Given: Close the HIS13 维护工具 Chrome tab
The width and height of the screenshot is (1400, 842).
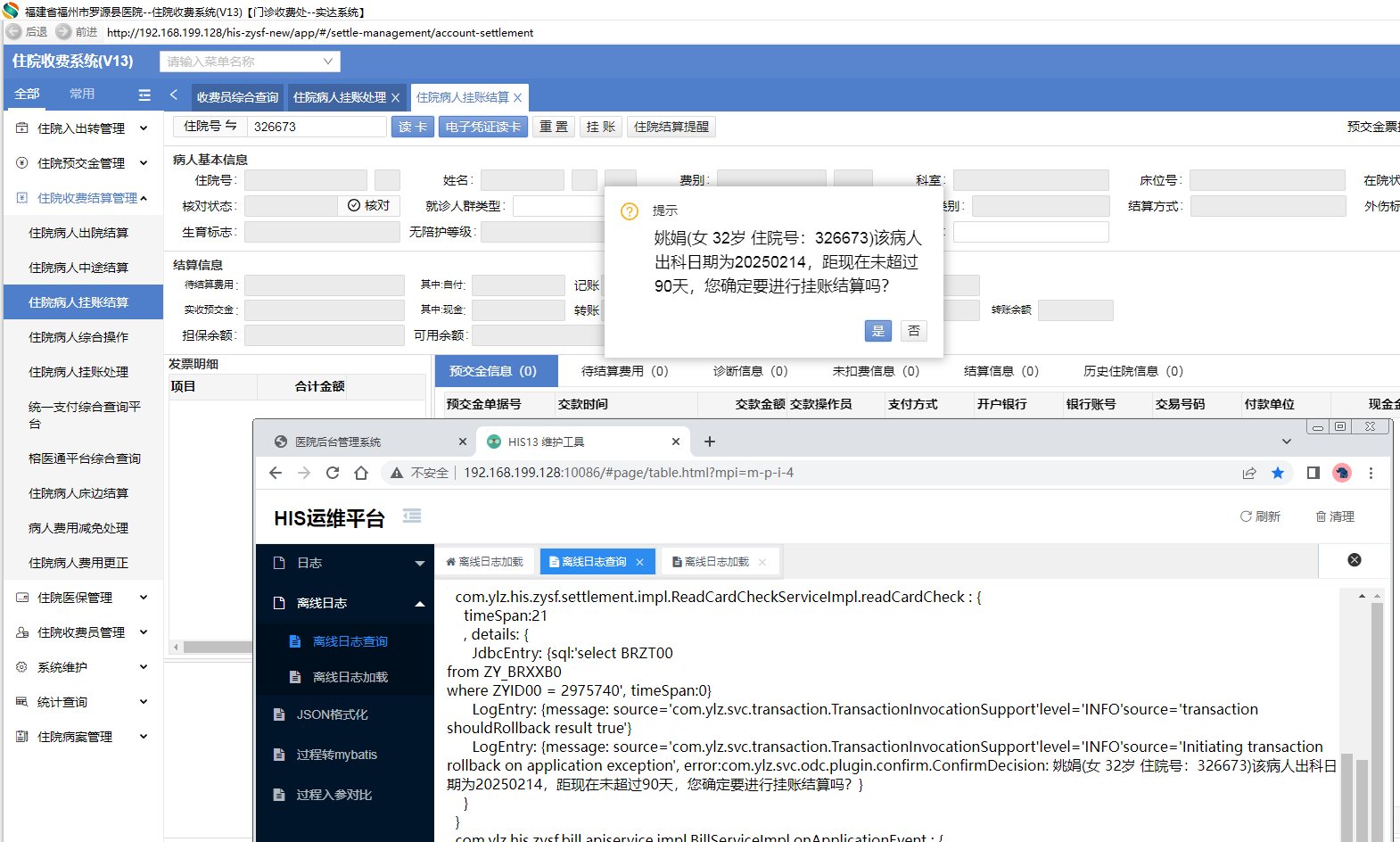Looking at the screenshot, I should pyautogui.click(x=676, y=442).
